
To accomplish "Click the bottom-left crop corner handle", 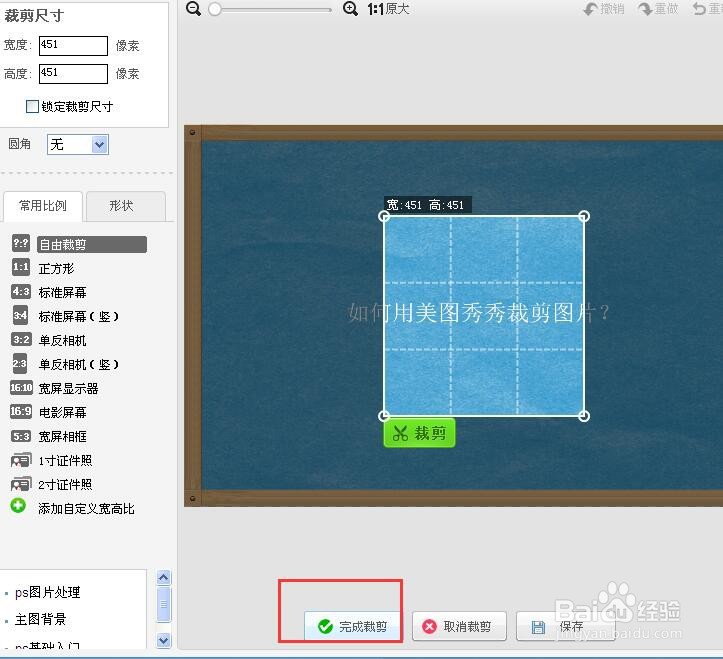I will tap(384, 416).
